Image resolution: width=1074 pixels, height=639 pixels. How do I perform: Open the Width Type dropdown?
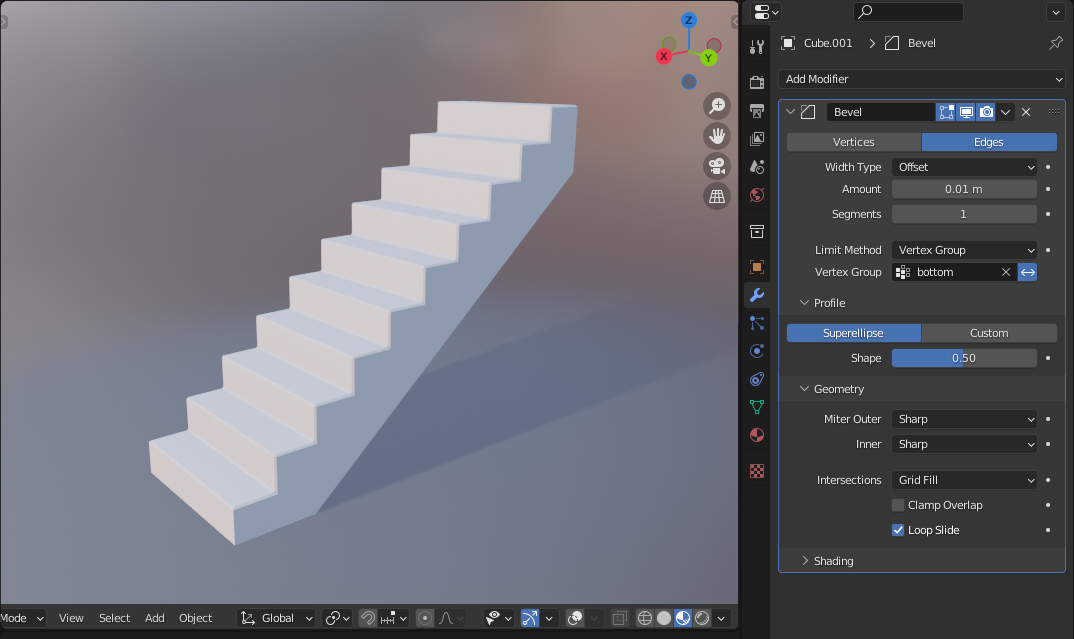point(964,167)
